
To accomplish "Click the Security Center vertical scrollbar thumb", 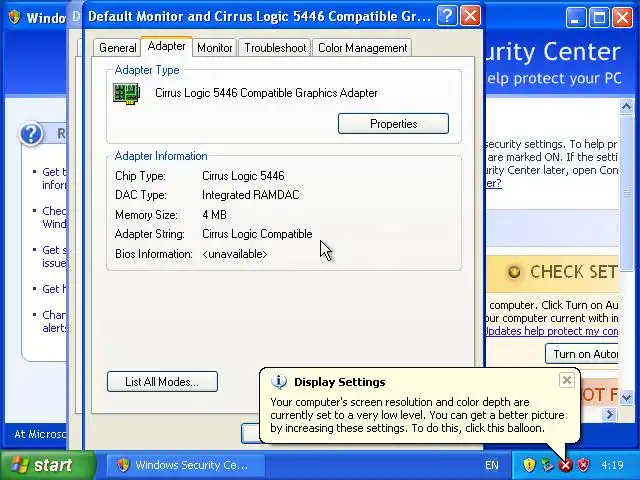I will coord(627,195).
